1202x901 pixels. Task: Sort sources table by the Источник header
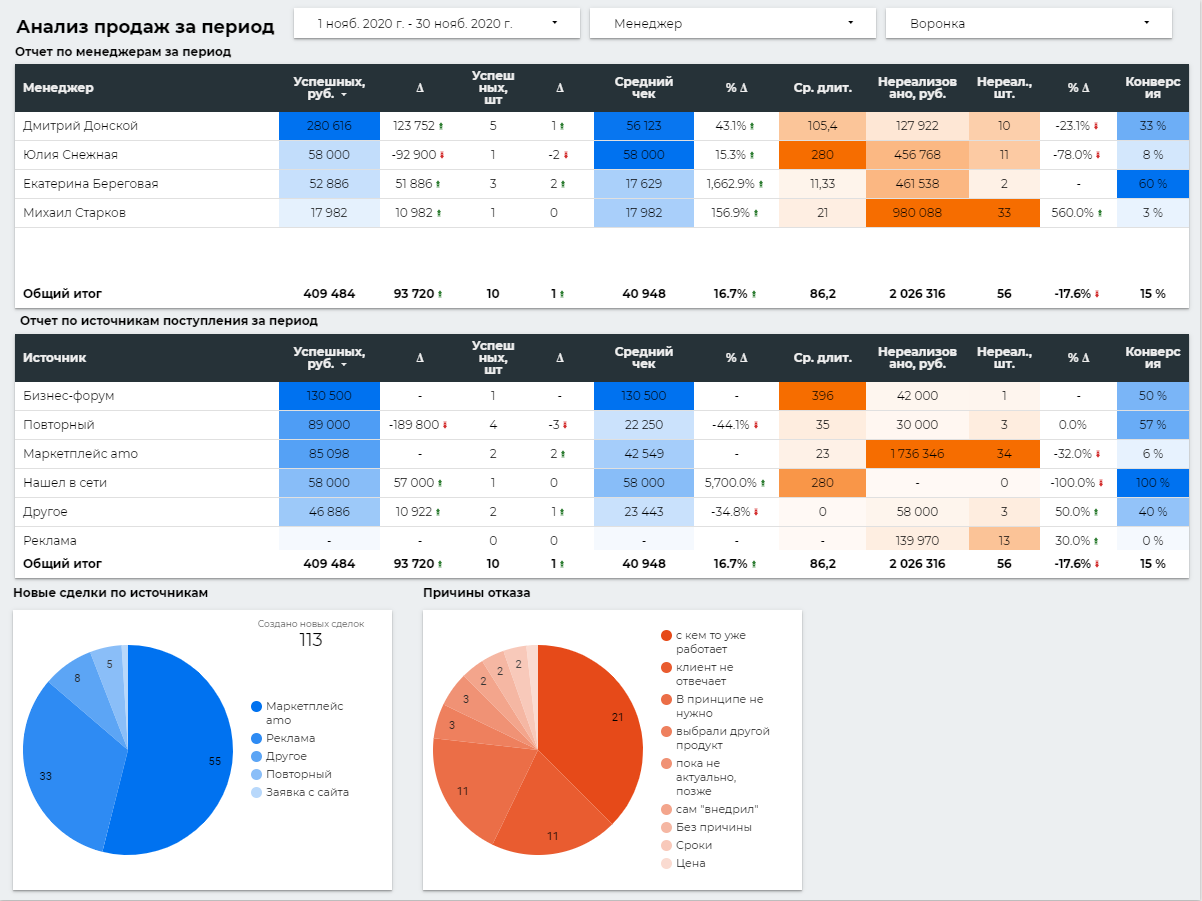click(x=55, y=358)
